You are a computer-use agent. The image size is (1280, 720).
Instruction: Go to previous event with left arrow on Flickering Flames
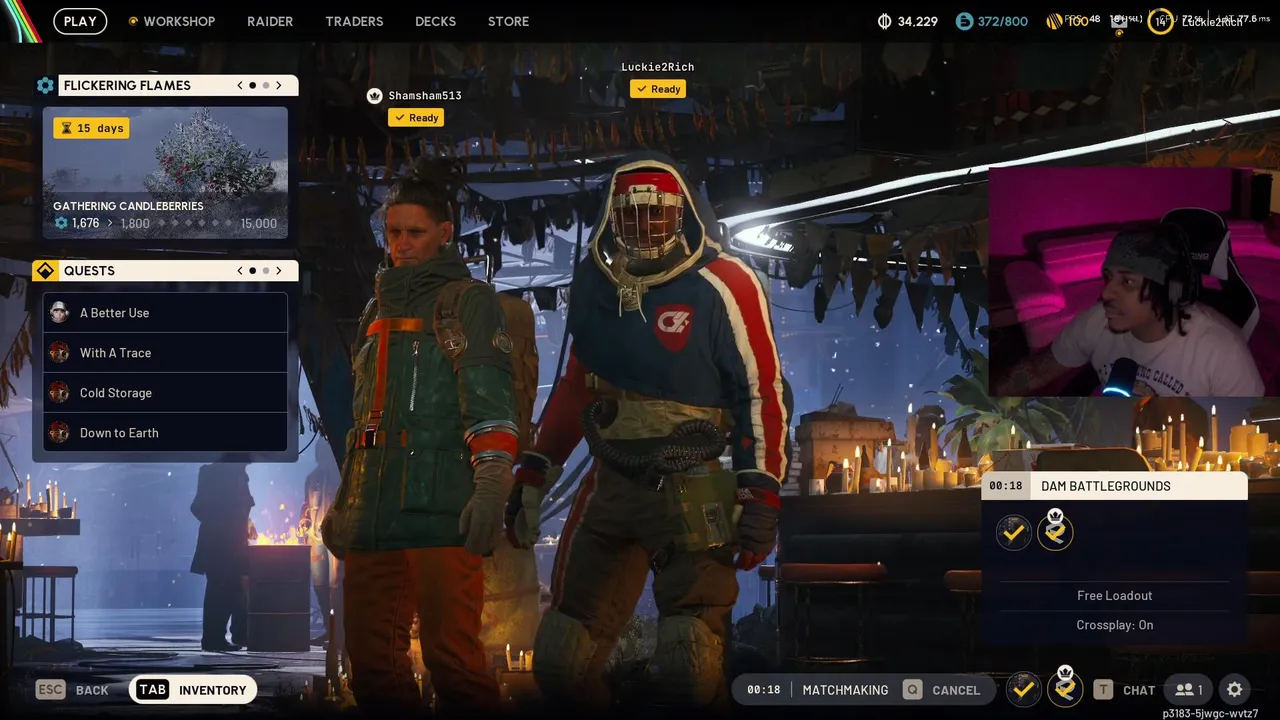[x=240, y=86]
